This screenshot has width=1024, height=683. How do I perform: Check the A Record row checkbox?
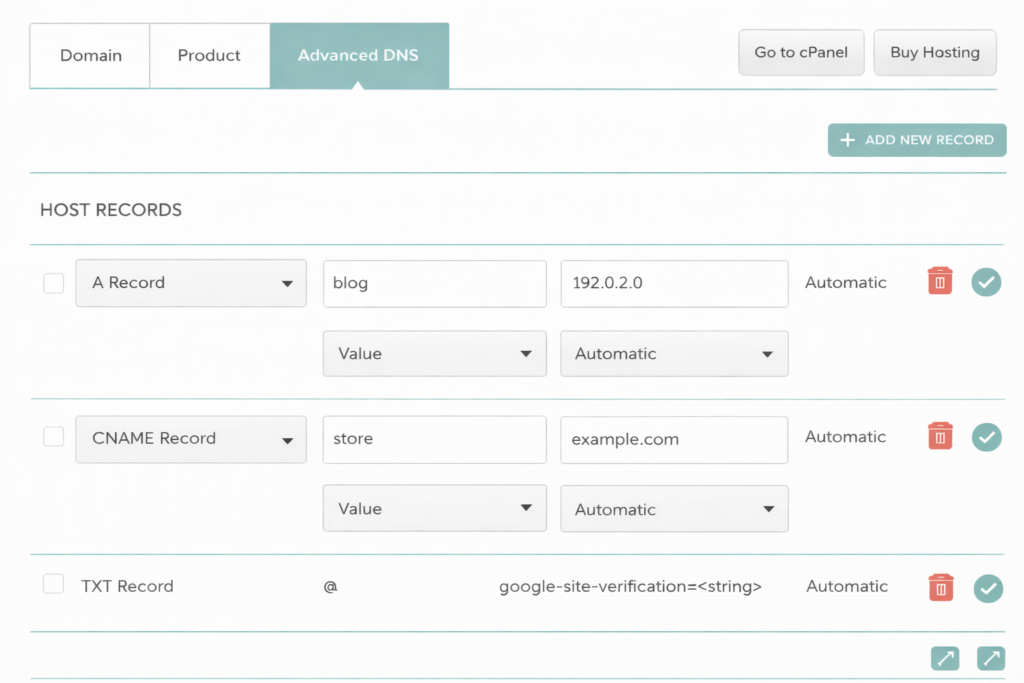click(x=53, y=283)
